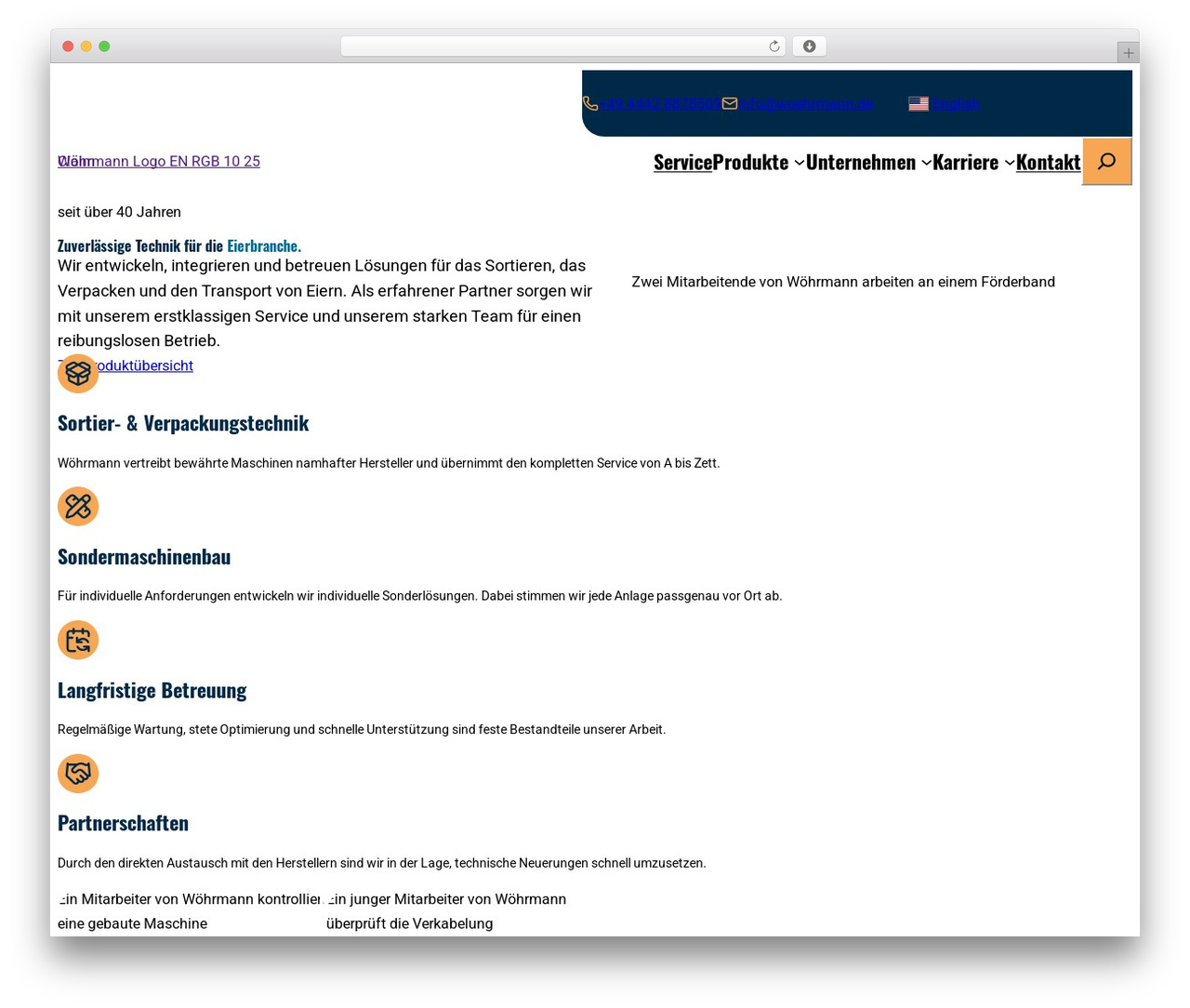
Task: Open the Kontakt menu item
Action: pos(1048,162)
